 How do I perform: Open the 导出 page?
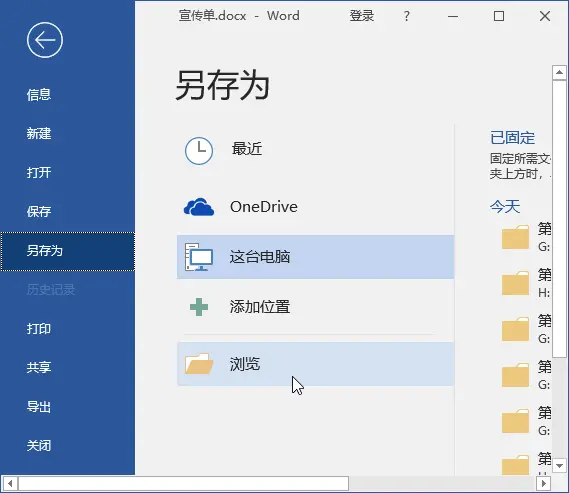(39, 407)
